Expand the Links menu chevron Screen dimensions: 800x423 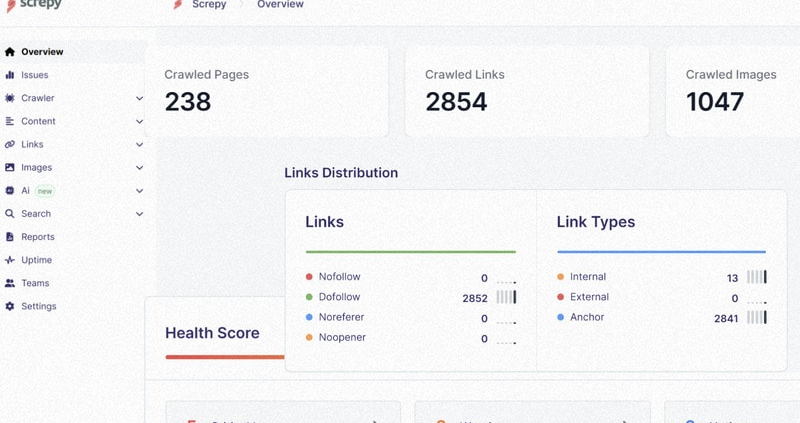139,144
